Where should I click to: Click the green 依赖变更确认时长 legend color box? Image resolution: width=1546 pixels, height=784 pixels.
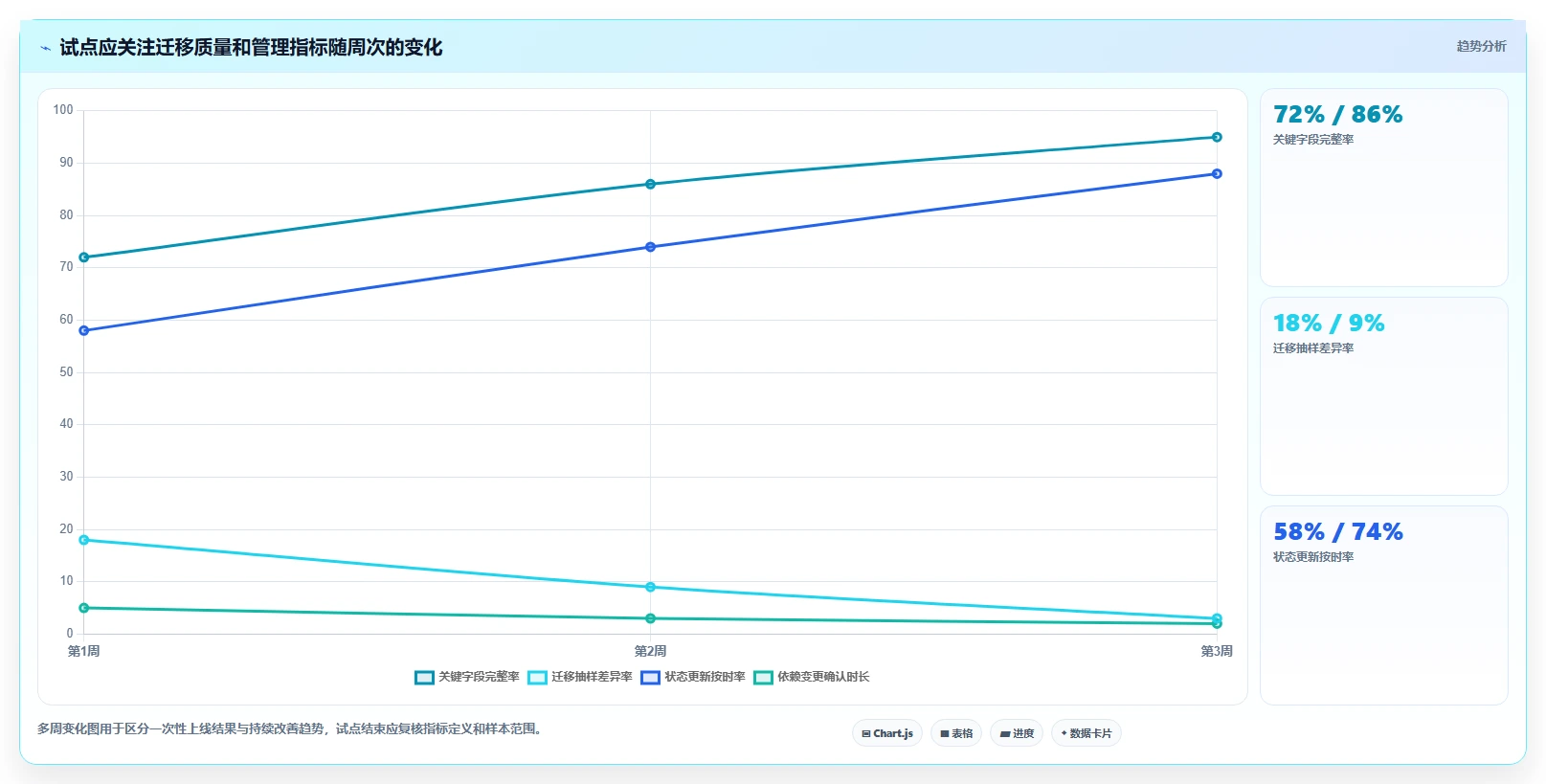coord(763,678)
